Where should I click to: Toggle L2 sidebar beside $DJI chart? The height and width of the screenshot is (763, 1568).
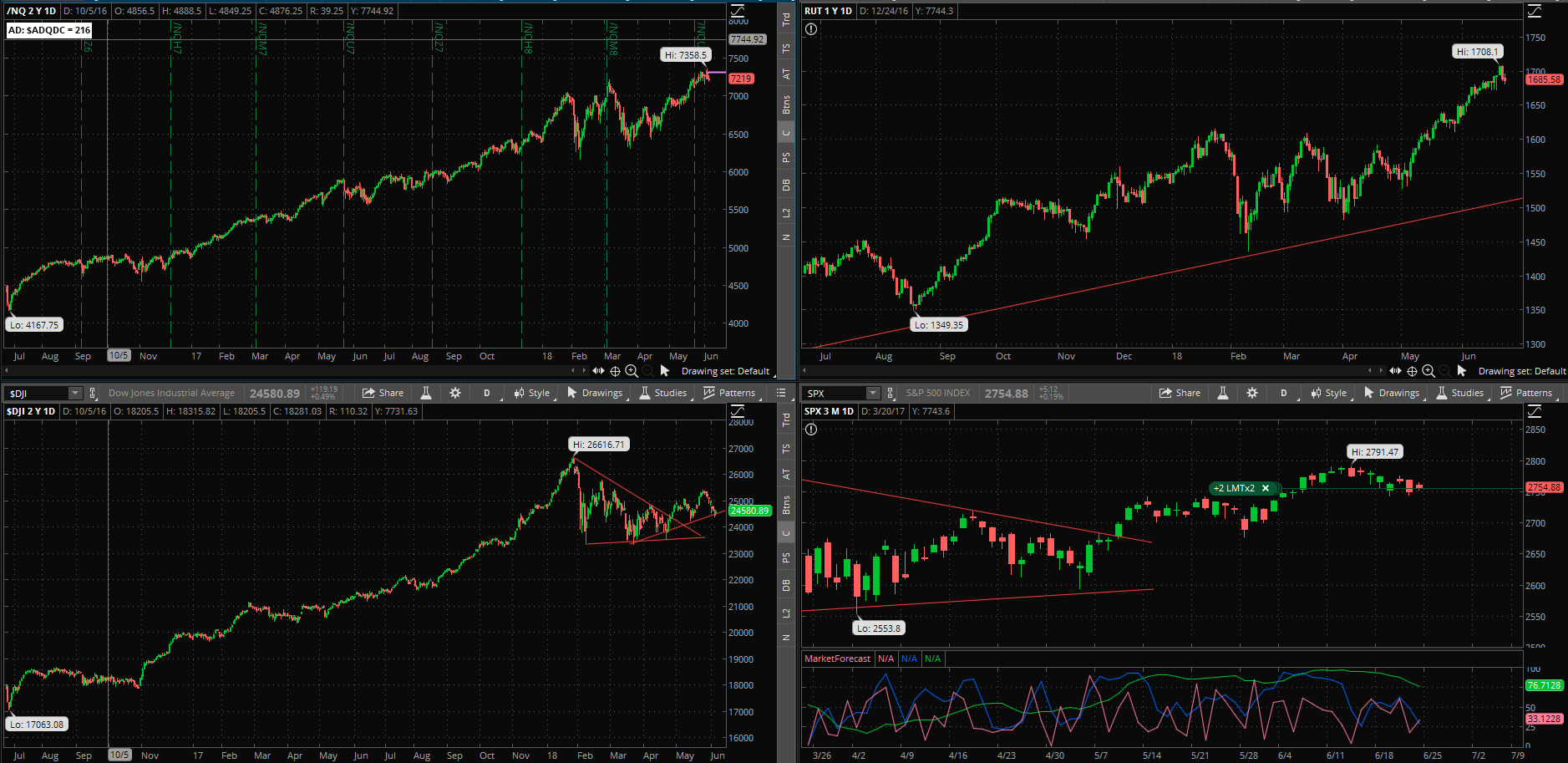click(x=786, y=613)
